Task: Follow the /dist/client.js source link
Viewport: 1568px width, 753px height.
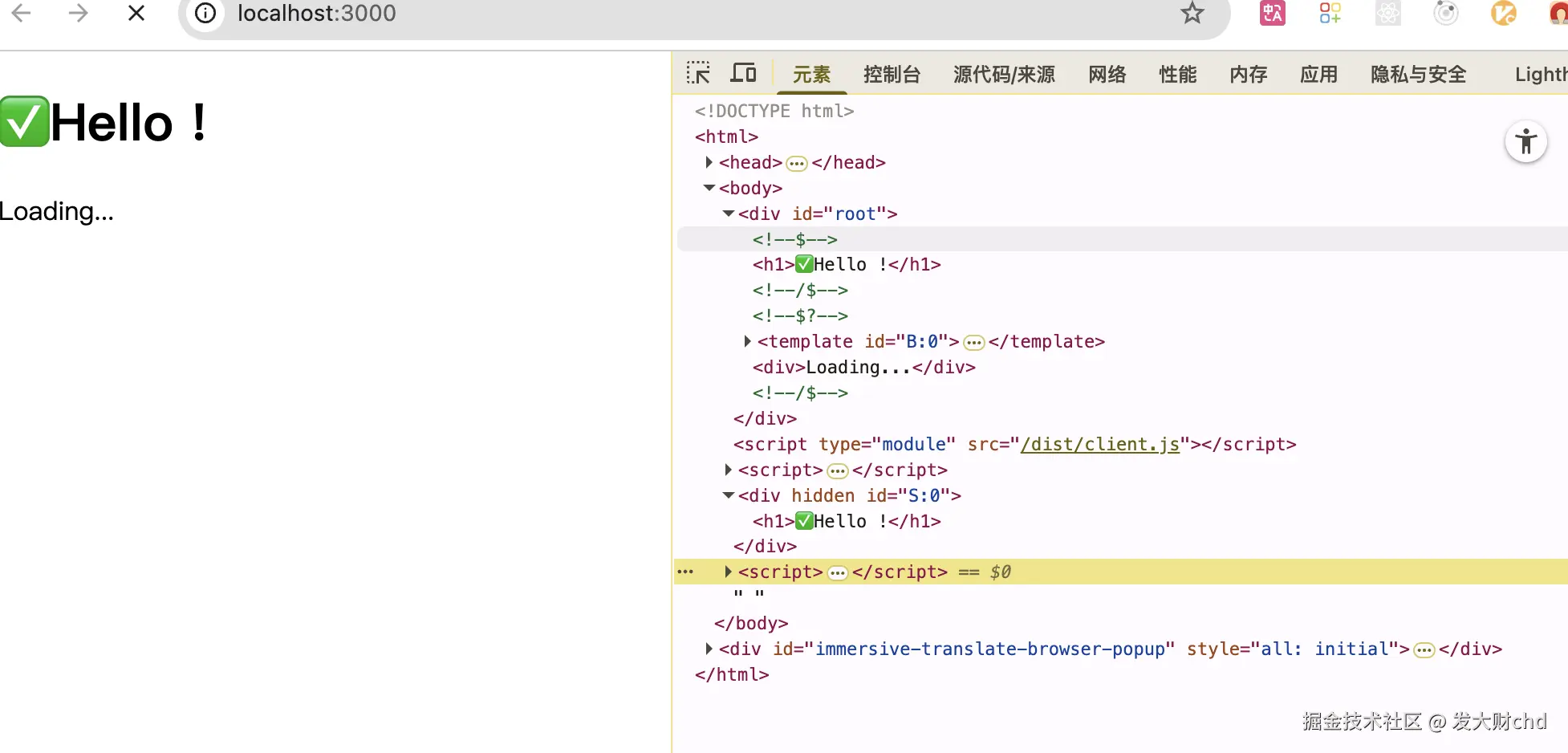Action: [1099, 444]
